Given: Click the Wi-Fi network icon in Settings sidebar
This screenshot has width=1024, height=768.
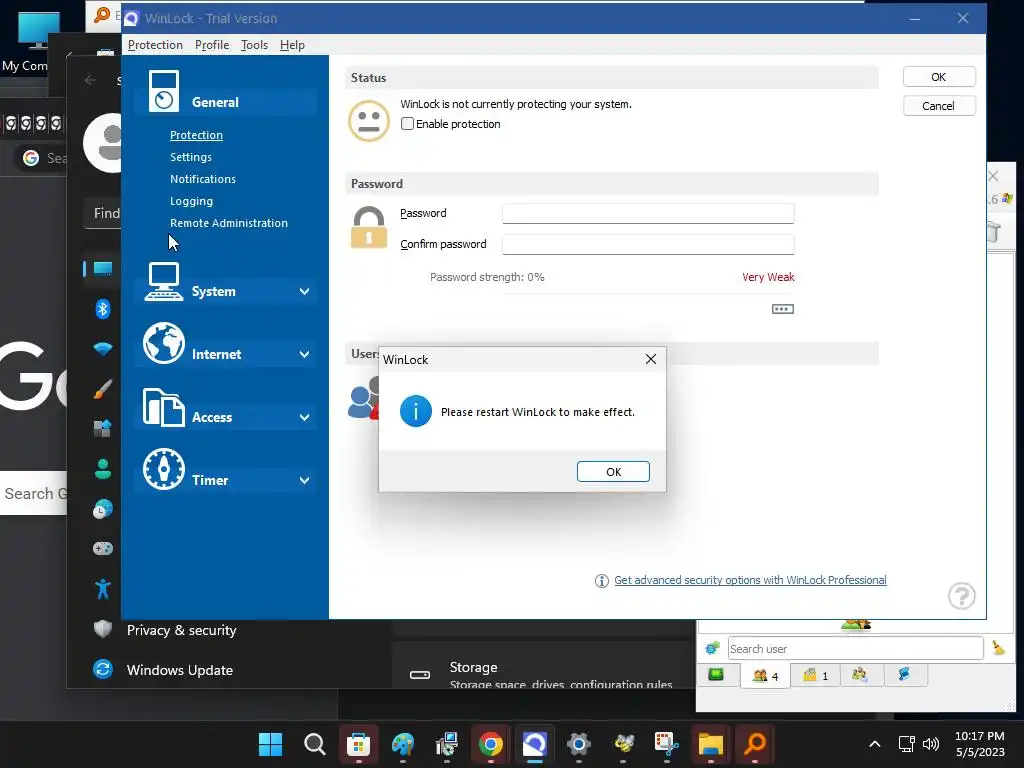Looking at the screenshot, I should click(x=103, y=348).
